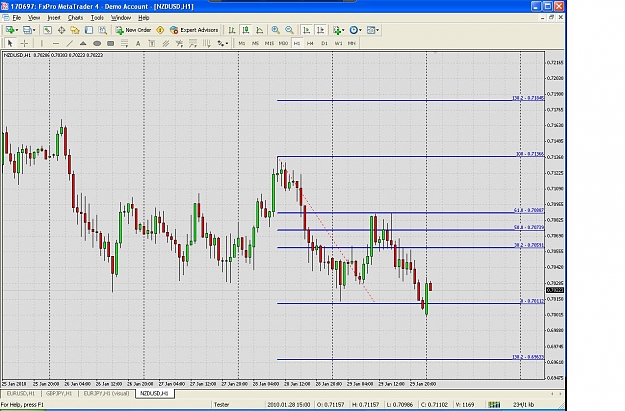Switch to the GBPJPY,H1 chart tab
The width and height of the screenshot is (625, 411).
(59, 393)
